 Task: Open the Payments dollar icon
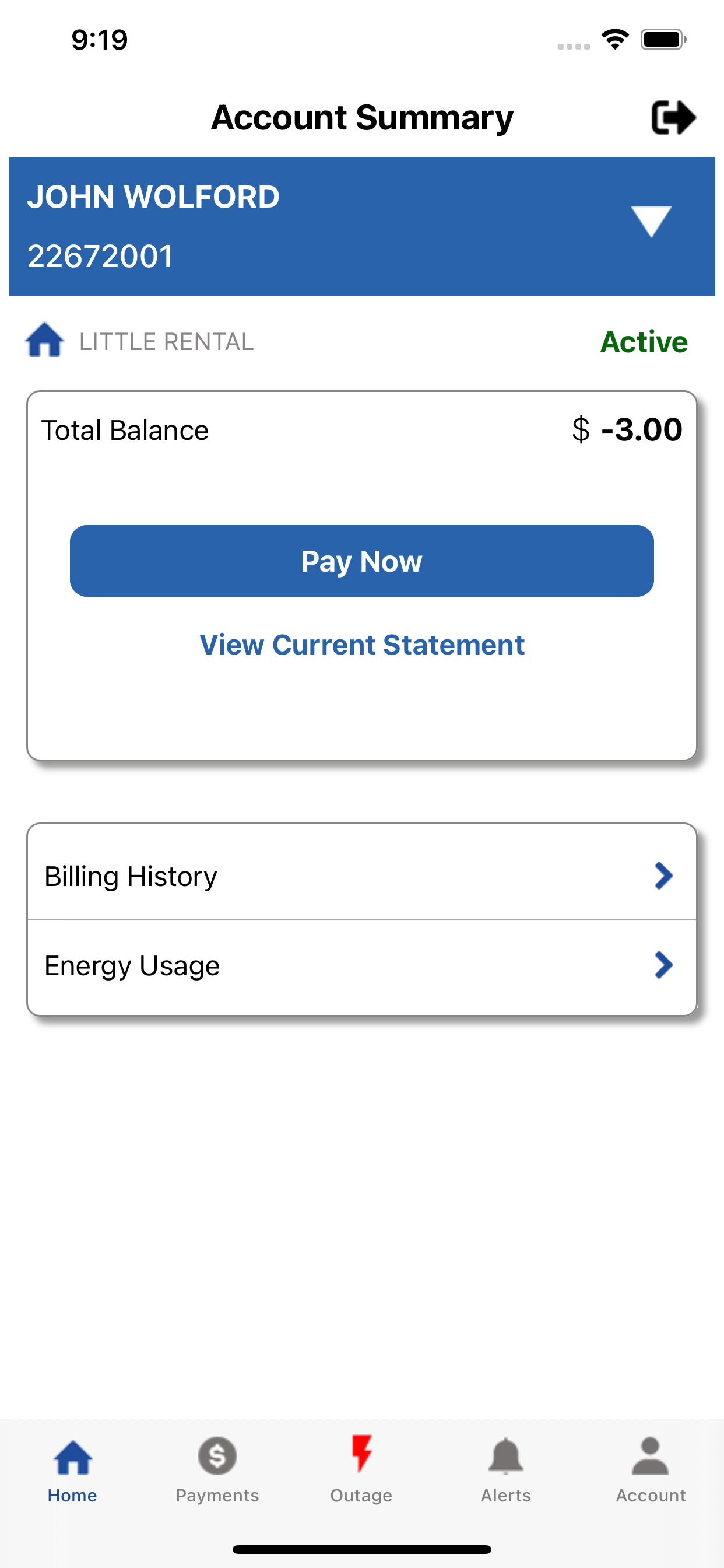[217, 1456]
